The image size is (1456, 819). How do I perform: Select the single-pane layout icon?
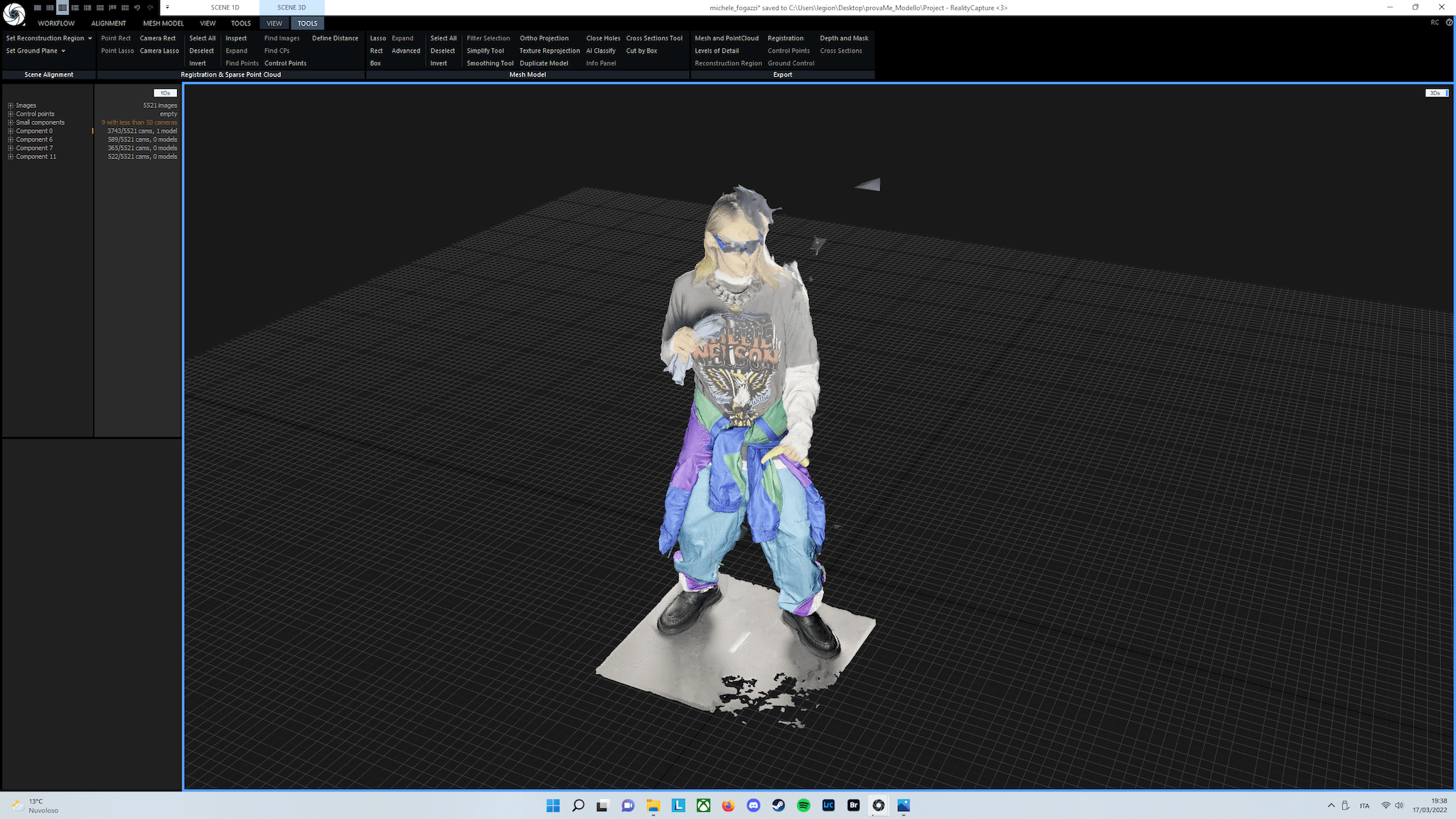[38, 8]
